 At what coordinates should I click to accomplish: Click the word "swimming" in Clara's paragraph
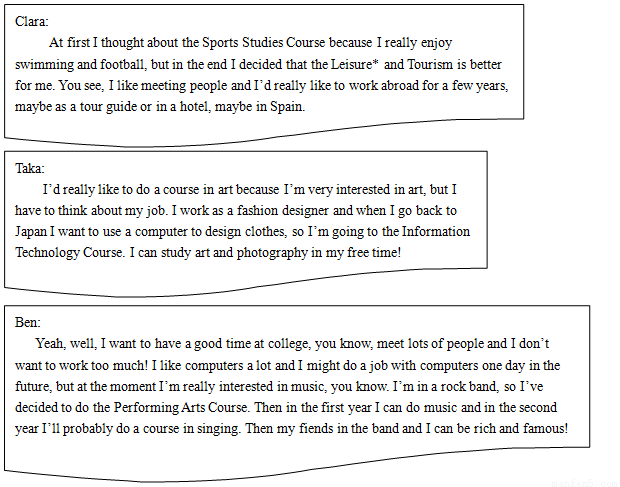44,64
